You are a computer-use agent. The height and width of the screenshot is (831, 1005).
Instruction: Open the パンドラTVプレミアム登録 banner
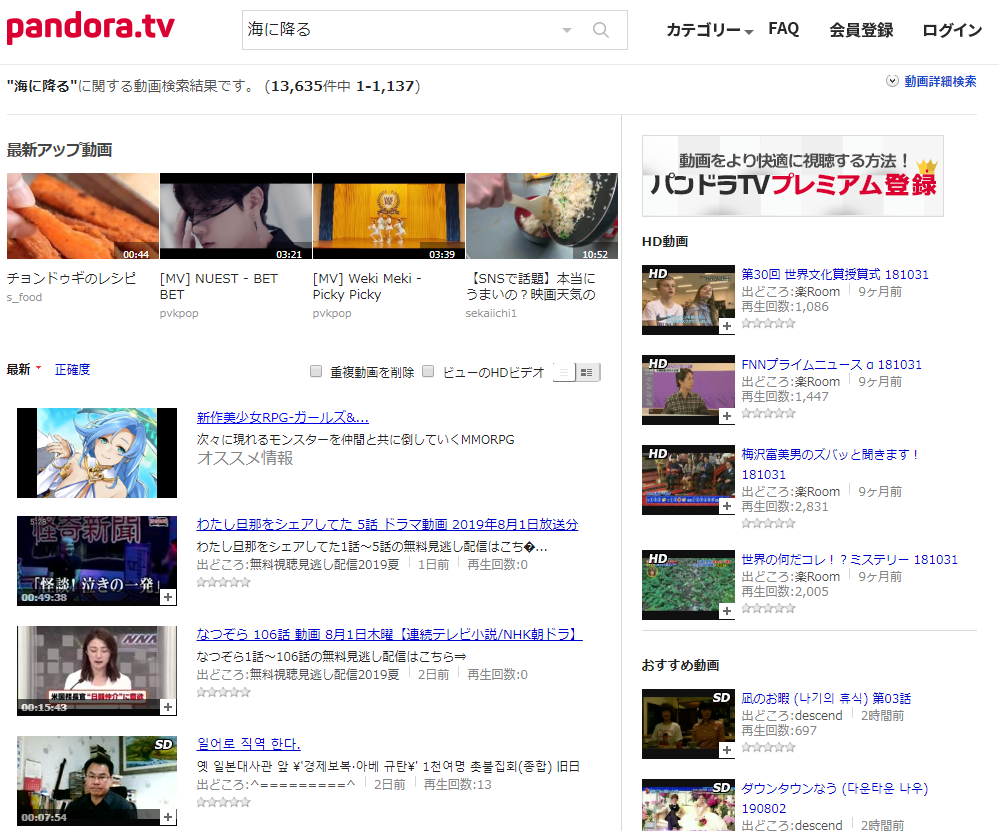coord(792,176)
